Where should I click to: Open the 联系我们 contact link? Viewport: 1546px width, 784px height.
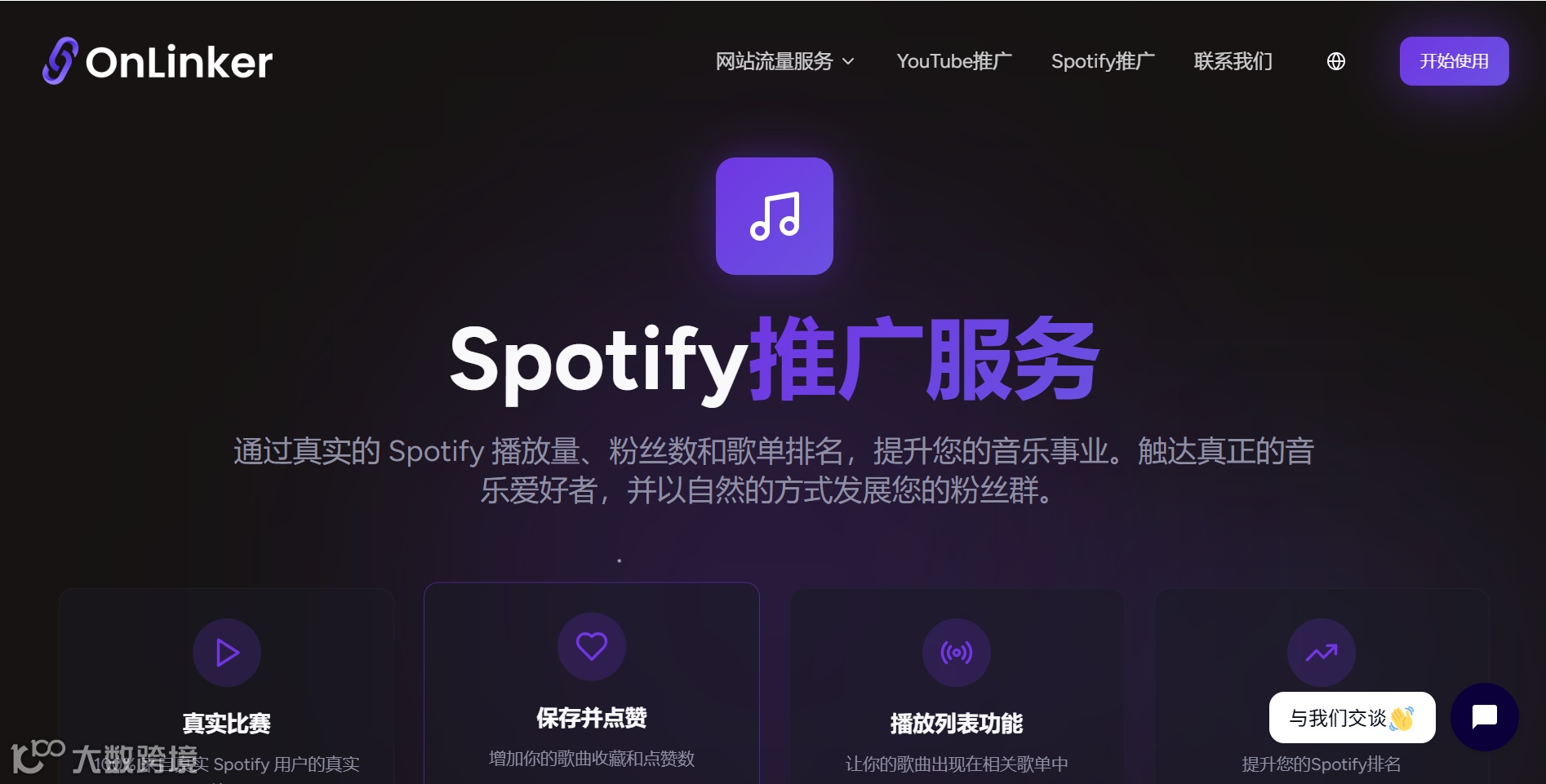1233,61
